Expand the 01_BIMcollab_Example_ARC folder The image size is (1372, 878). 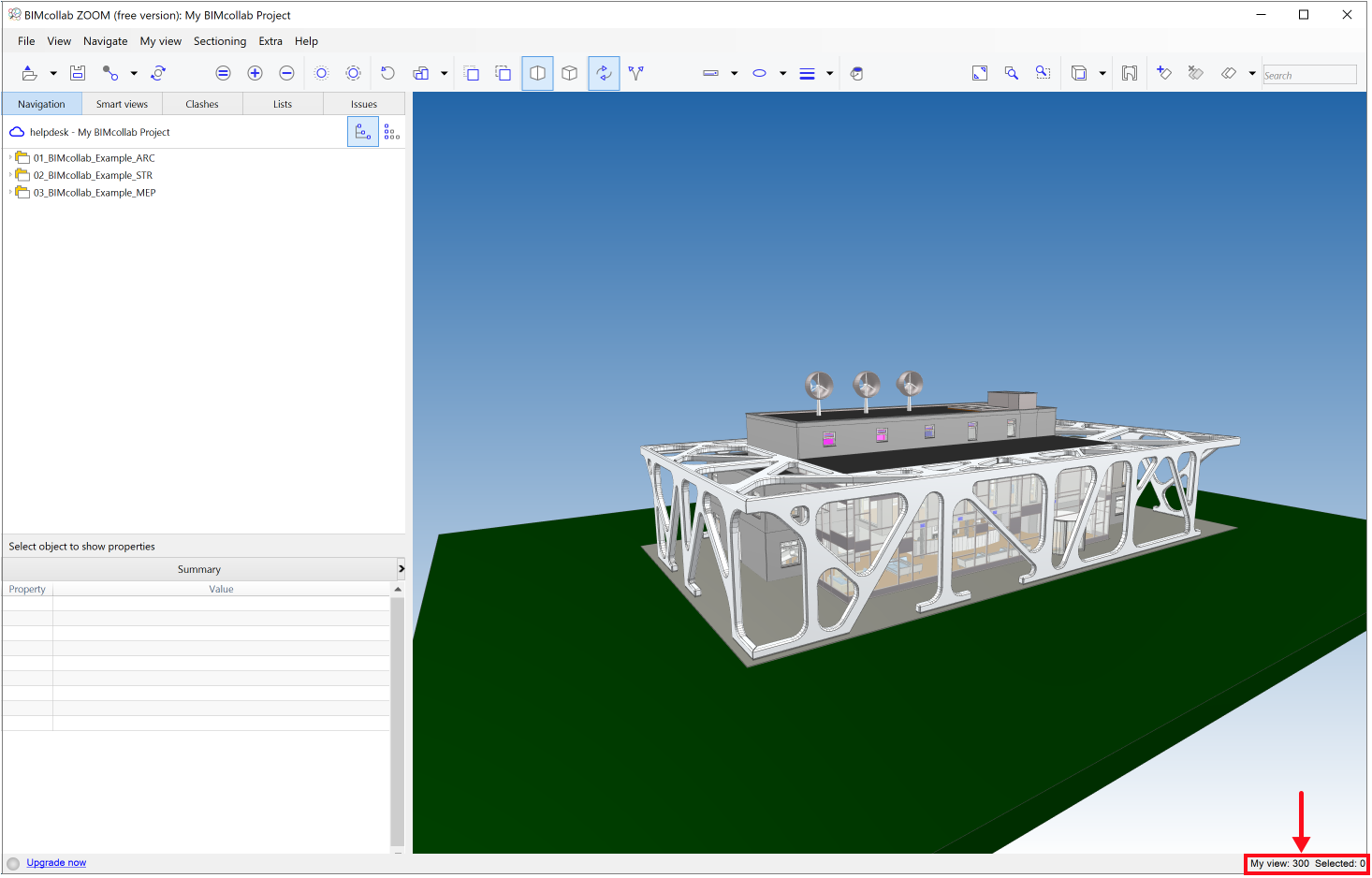pos(10,158)
